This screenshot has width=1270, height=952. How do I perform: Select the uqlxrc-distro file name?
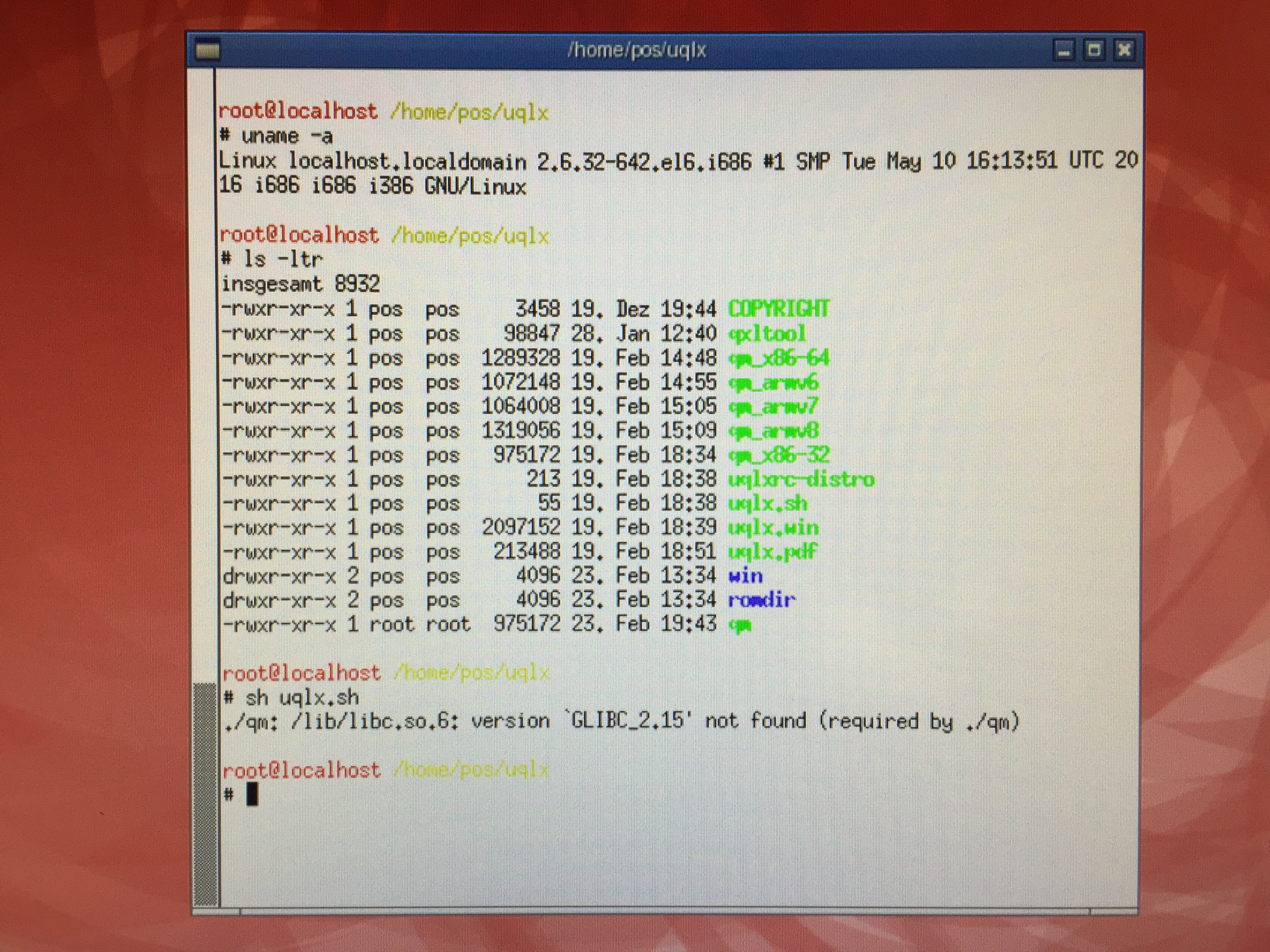coord(802,479)
